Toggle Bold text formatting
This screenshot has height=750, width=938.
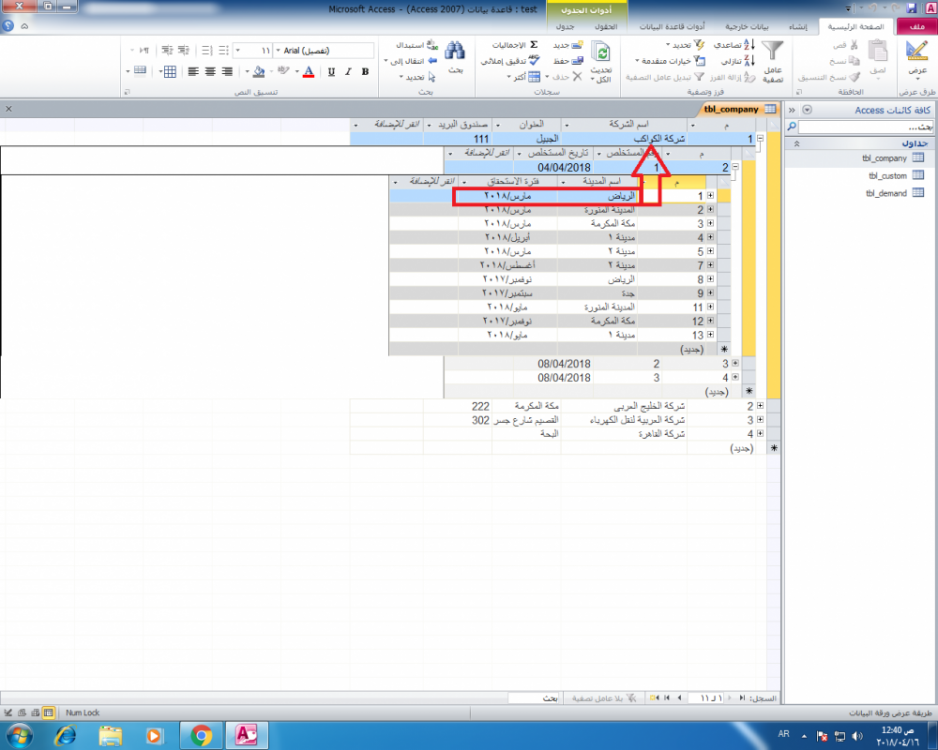[x=366, y=71]
